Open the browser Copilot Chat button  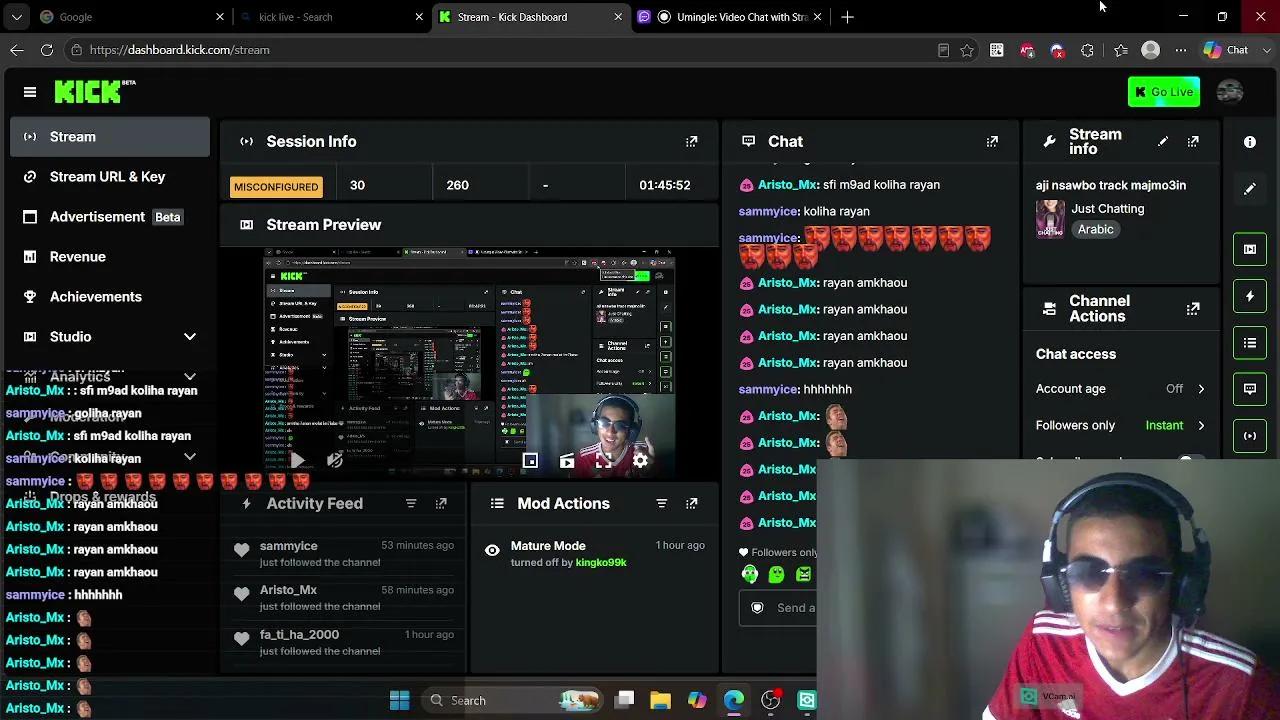(1227, 50)
